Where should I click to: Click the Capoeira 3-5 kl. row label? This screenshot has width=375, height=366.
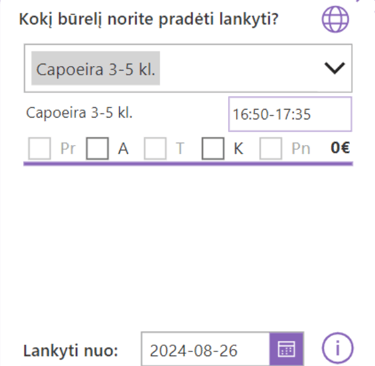pyautogui.click(x=79, y=113)
